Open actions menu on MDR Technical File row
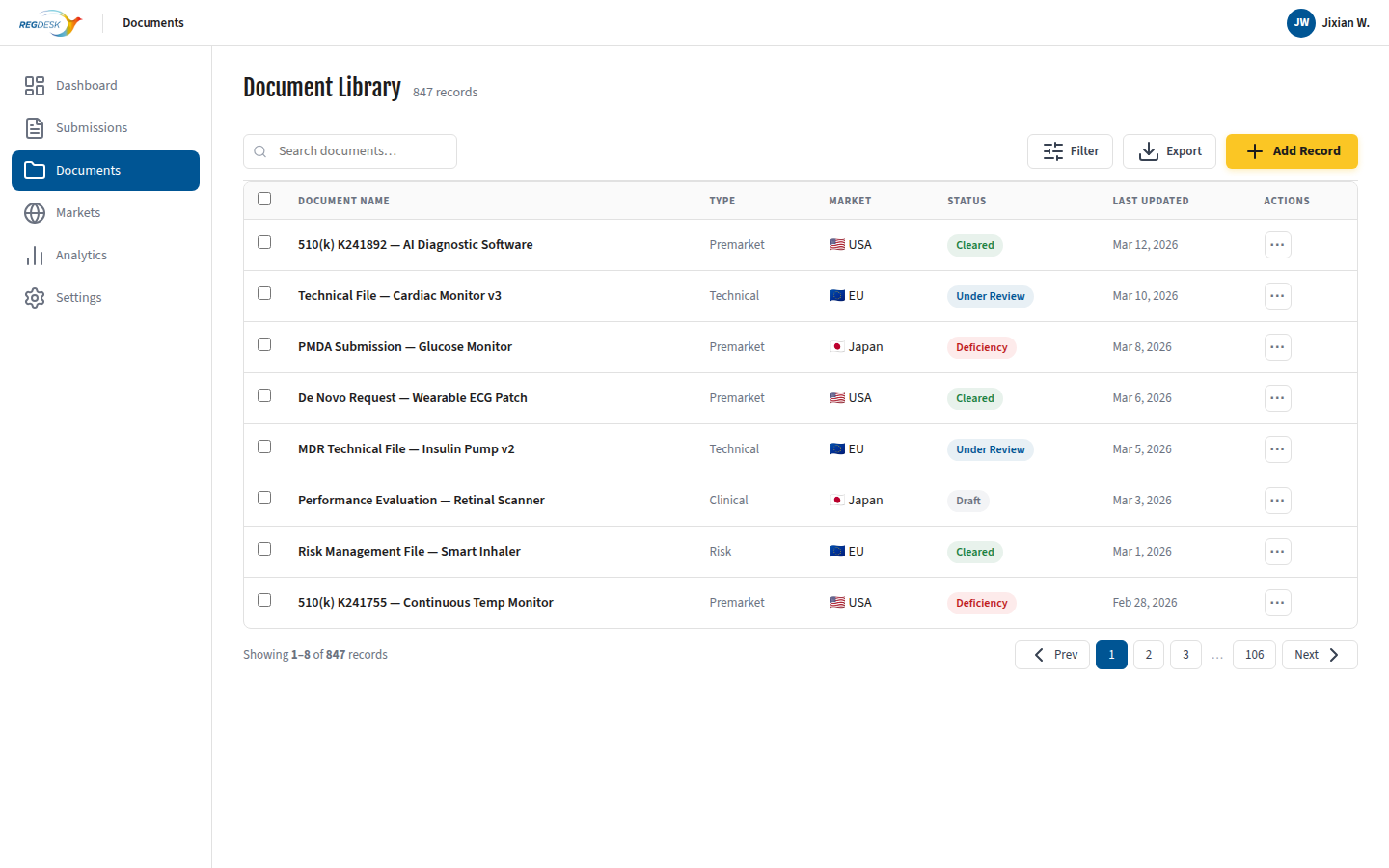This screenshot has width=1389, height=868. [x=1277, y=448]
